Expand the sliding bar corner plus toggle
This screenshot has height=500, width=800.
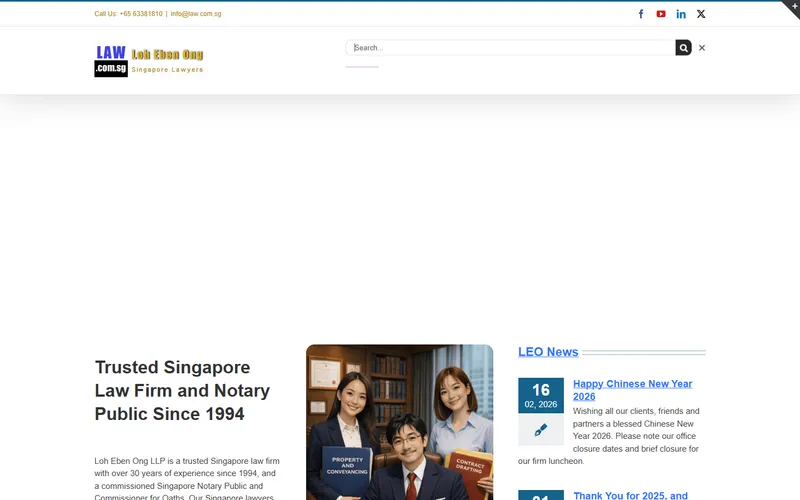pyautogui.click(x=793, y=7)
